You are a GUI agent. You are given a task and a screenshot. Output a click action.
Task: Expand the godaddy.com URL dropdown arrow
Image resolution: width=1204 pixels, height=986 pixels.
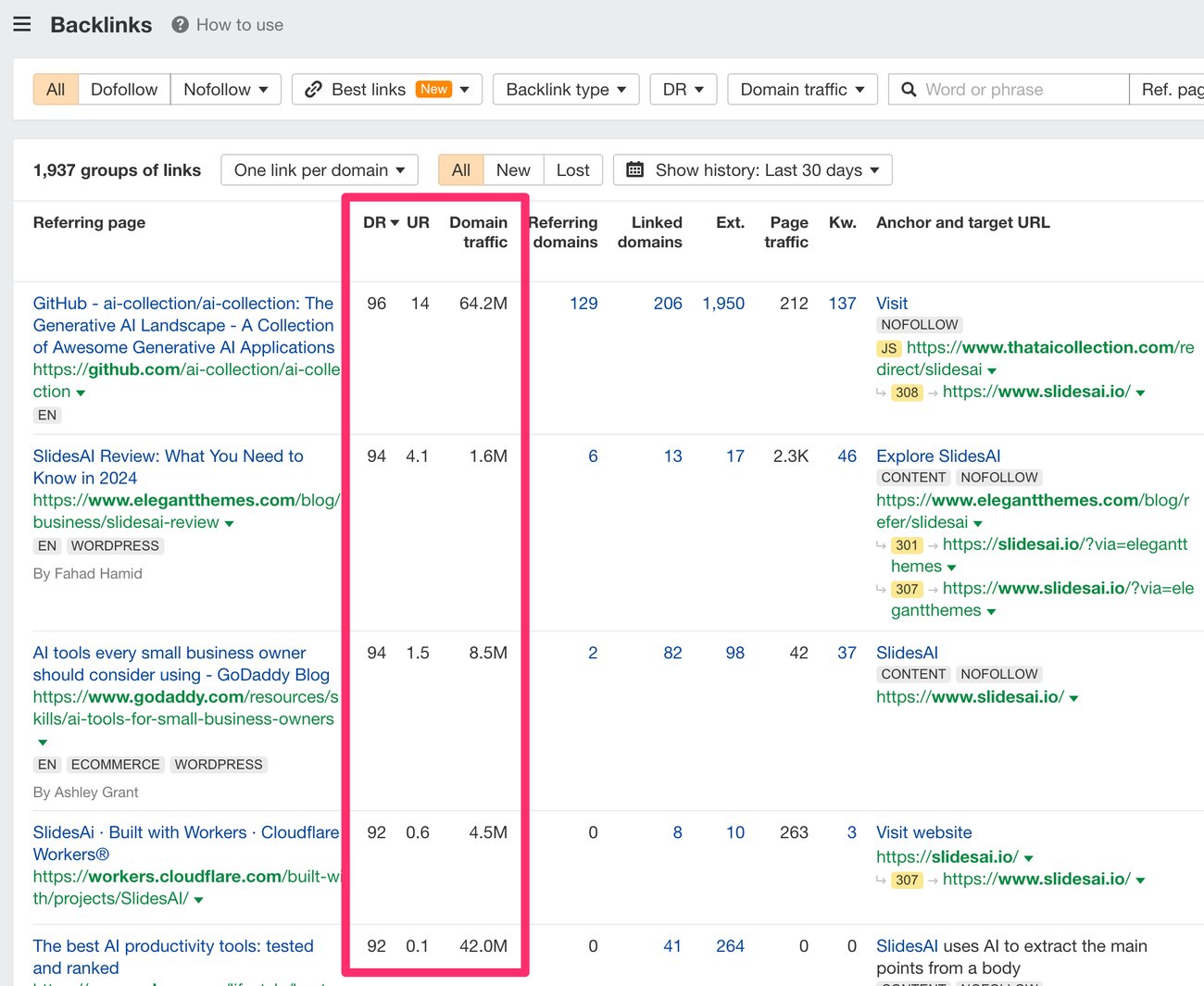click(43, 743)
